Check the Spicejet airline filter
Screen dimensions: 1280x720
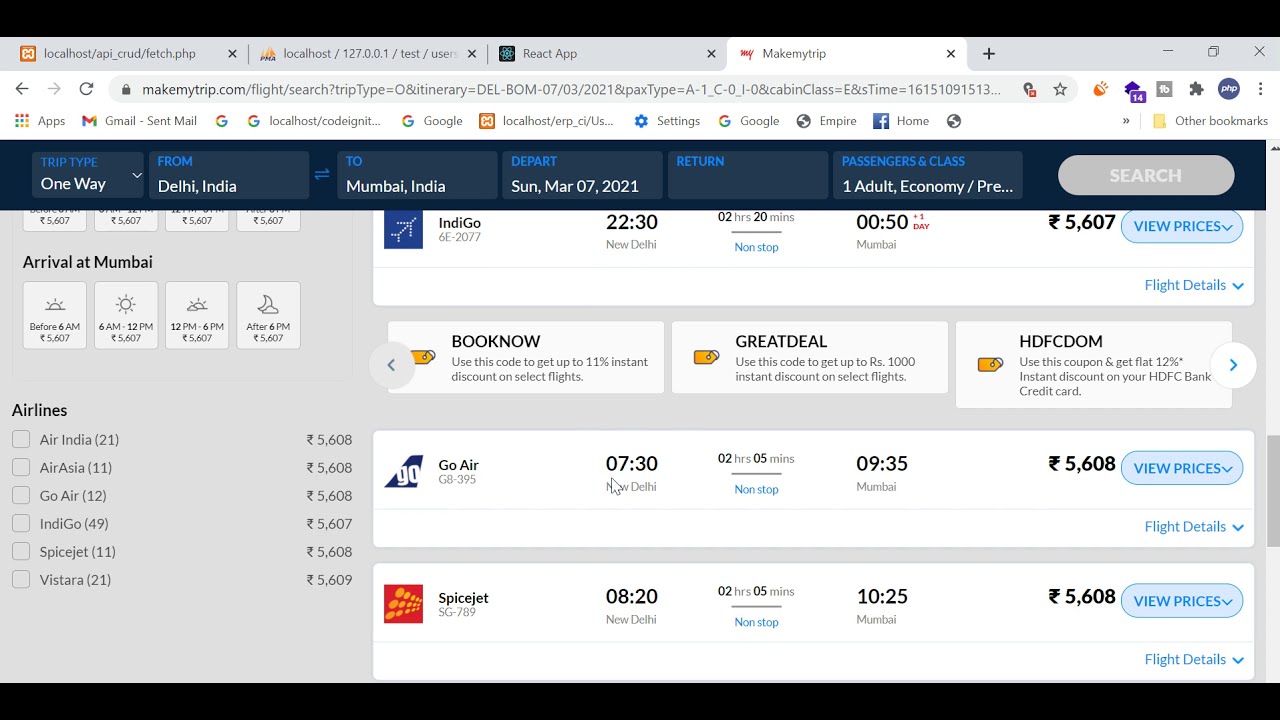coord(21,551)
